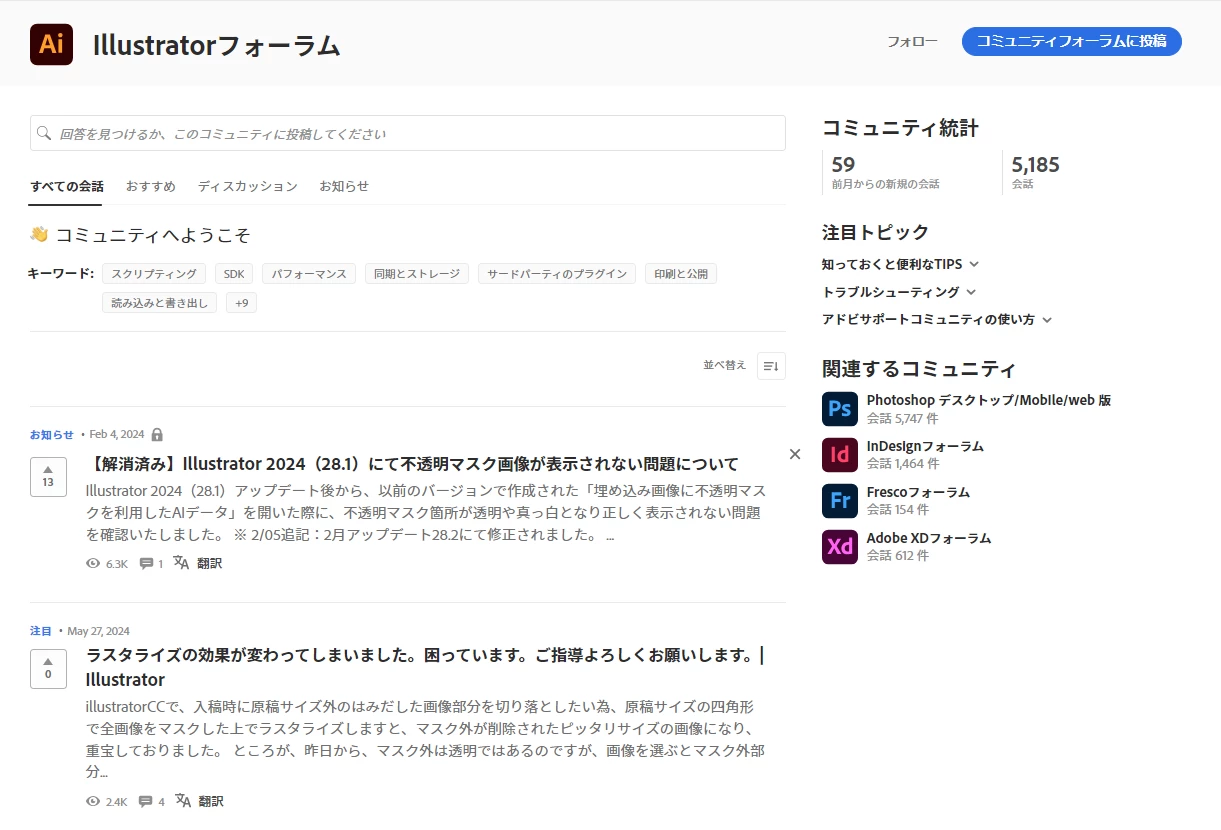Click the search magnifier icon
1221x830 pixels.
pyautogui.click(x=45, y=133)
